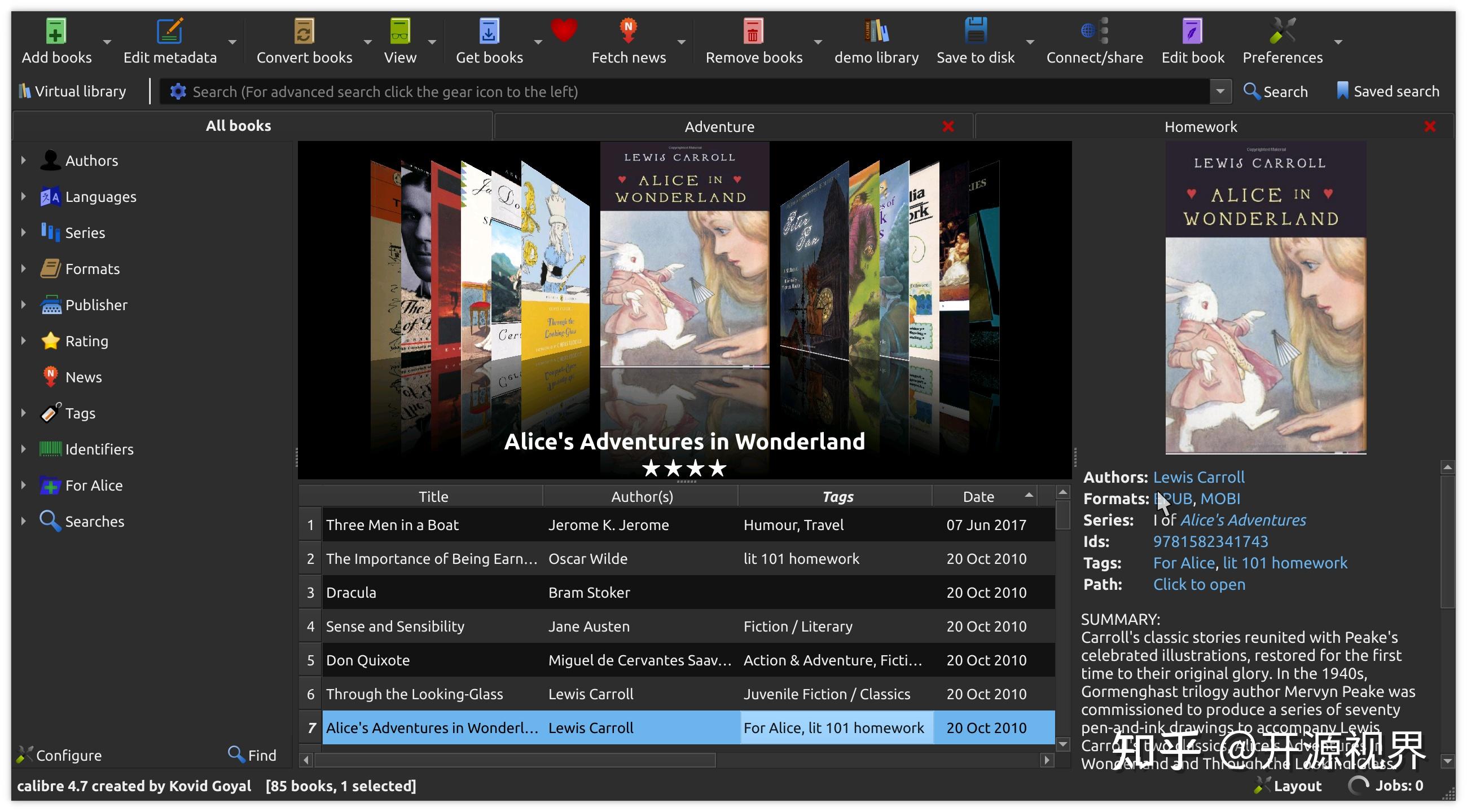Expand the Tags sidebar section
The width and height of the screenshot is (1467, 812).
click(x=23, y=412)
